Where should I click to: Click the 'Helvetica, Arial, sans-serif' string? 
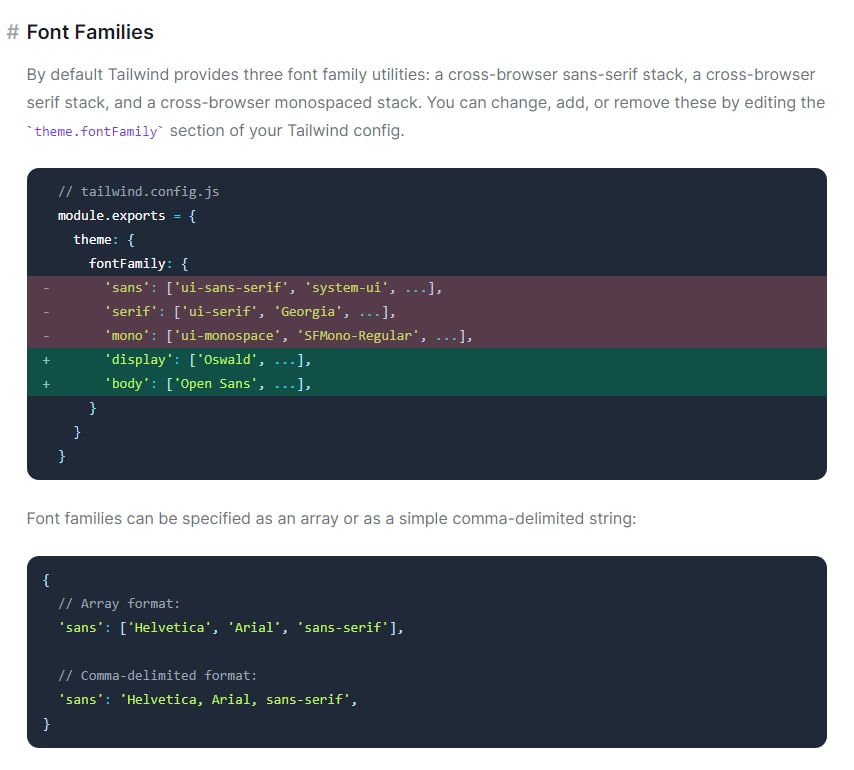coord(235,700)
